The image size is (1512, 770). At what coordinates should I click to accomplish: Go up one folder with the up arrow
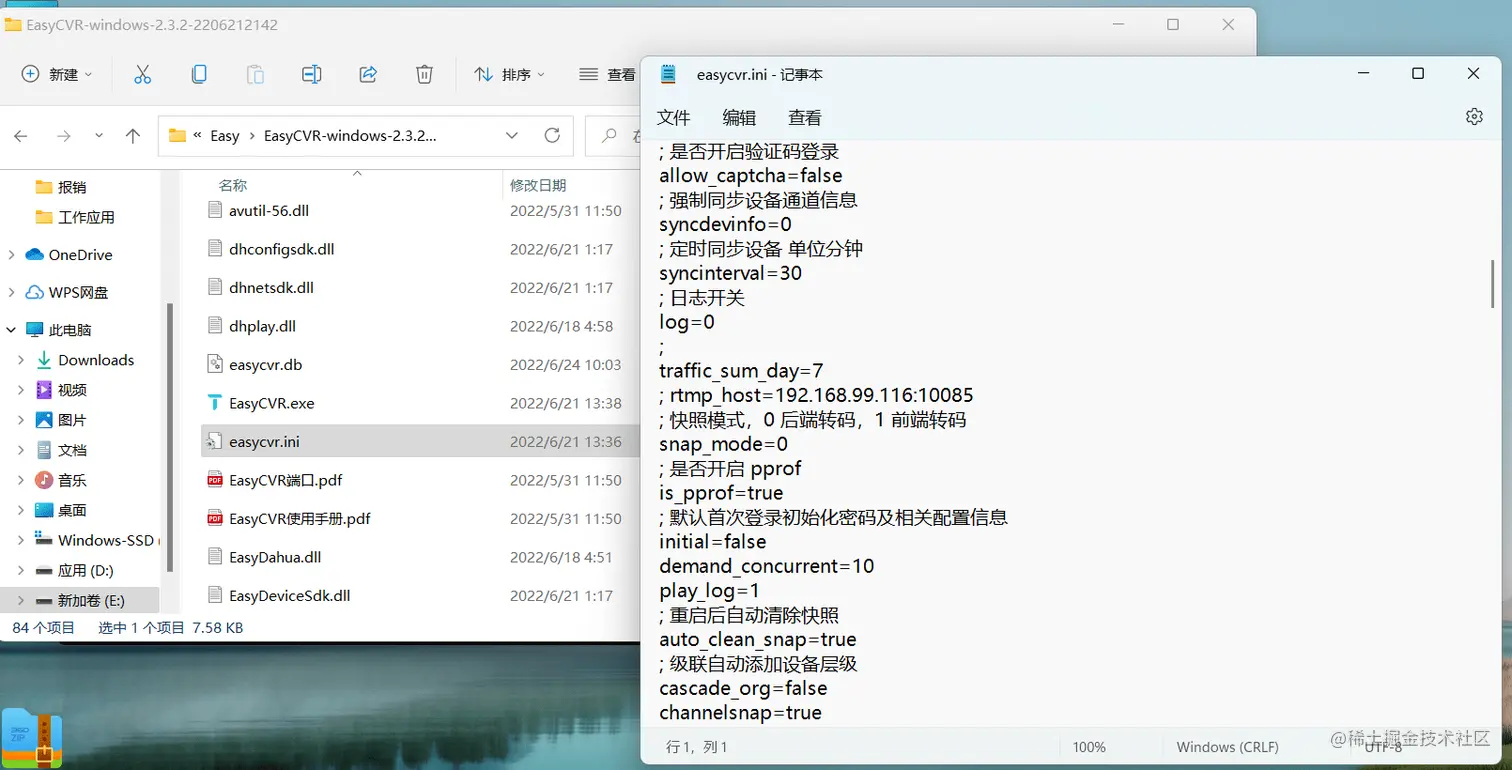(x=132, y=136)
